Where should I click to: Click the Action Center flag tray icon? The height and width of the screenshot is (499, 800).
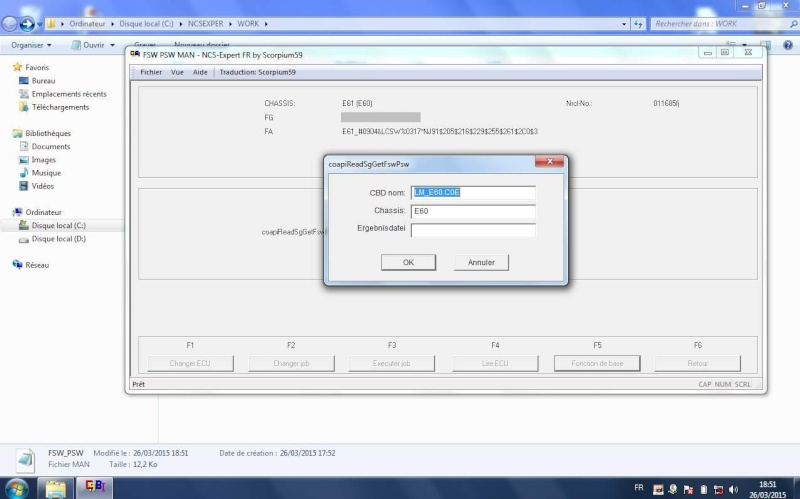click(x=688, y=490)
